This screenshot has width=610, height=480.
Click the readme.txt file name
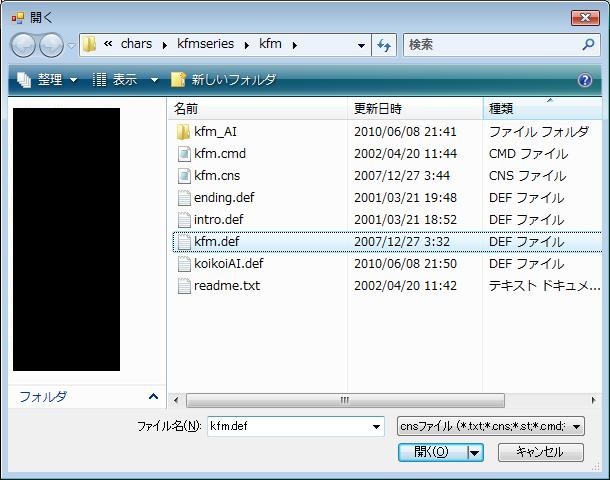click(x=227, y=286)
